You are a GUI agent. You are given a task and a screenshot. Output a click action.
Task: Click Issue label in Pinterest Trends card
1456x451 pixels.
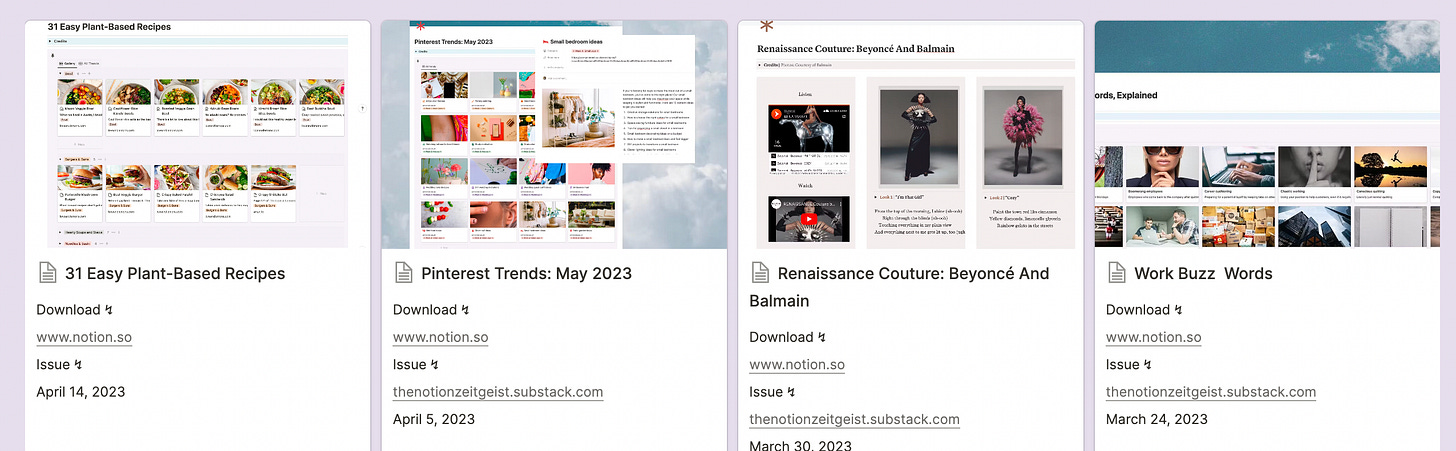[x=417, y=365]
